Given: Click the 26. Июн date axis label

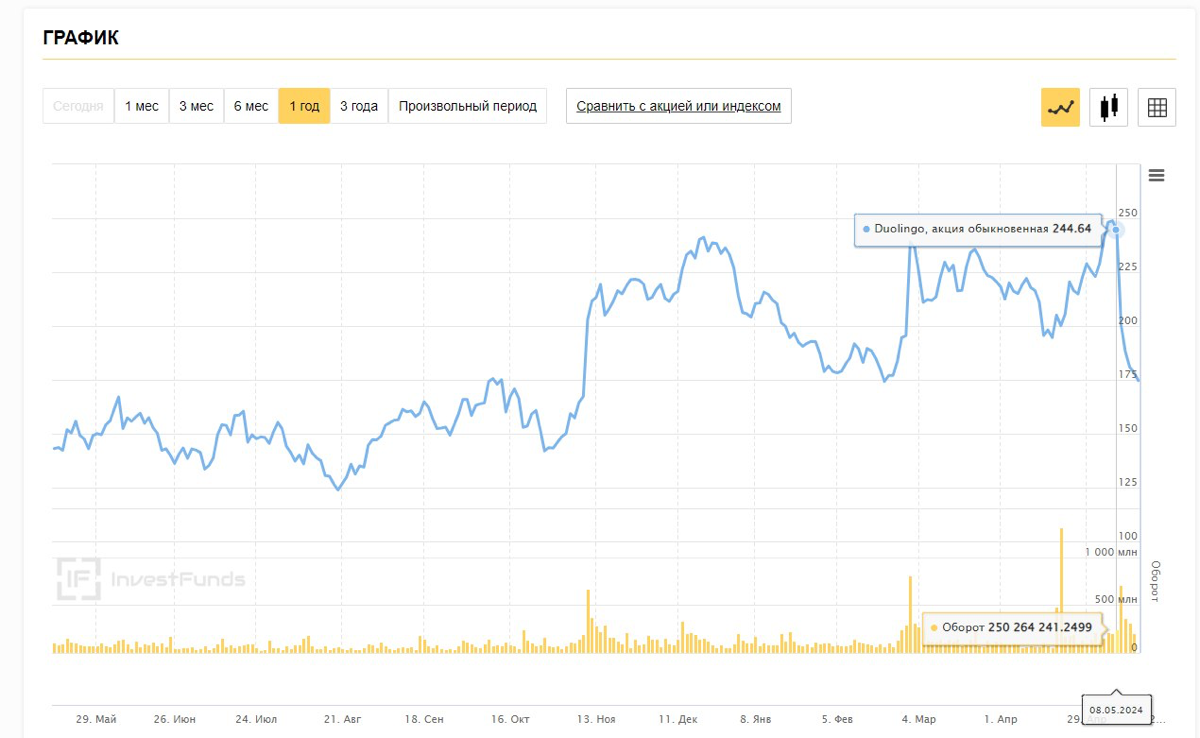Looking at the screenshot, I should (x=175, y=719).
